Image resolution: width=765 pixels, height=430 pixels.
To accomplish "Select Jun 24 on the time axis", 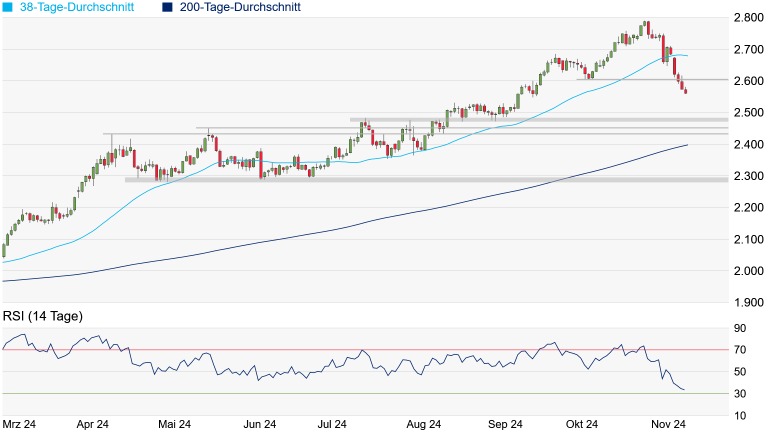I will 259,424.
